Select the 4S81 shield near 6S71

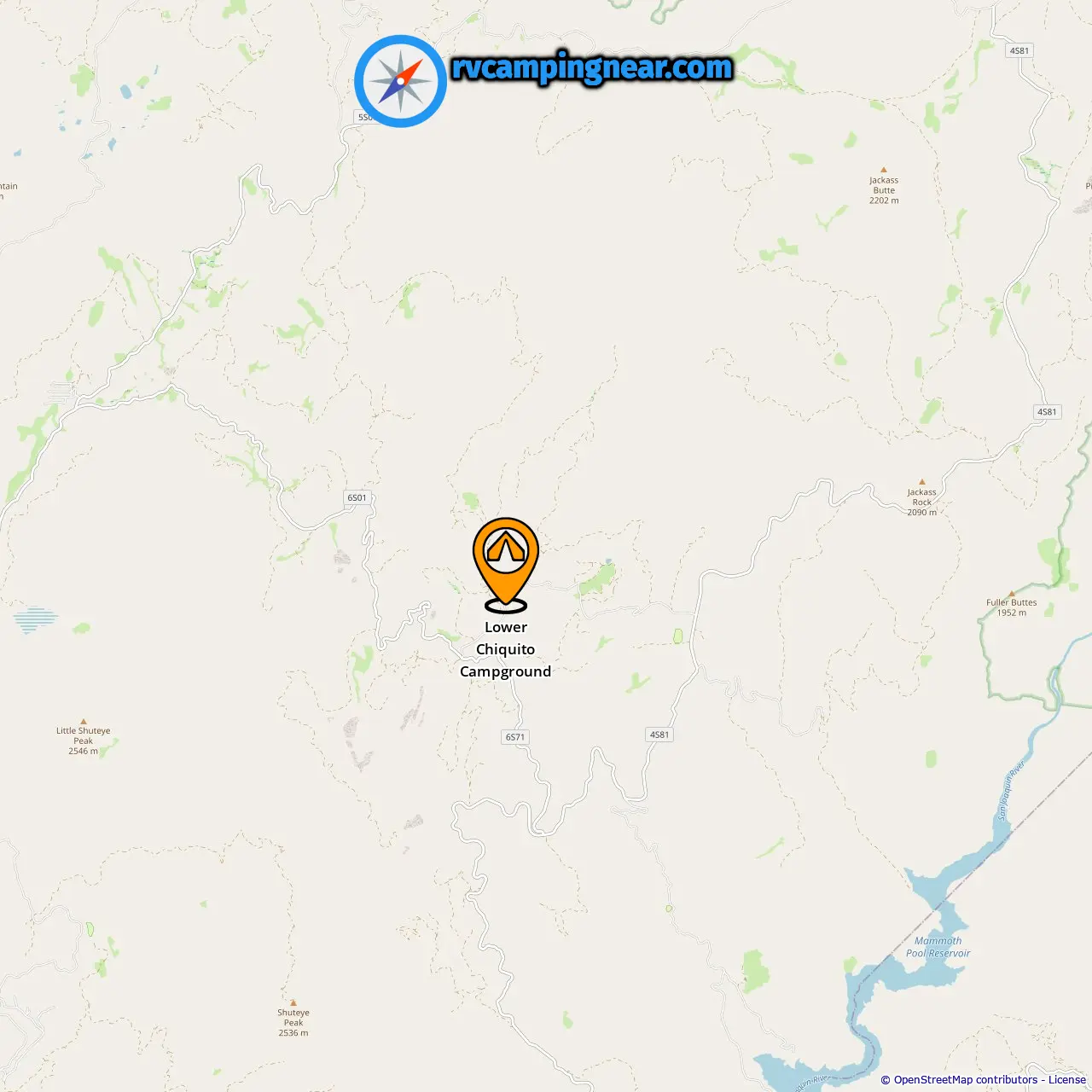pos(659,735)
